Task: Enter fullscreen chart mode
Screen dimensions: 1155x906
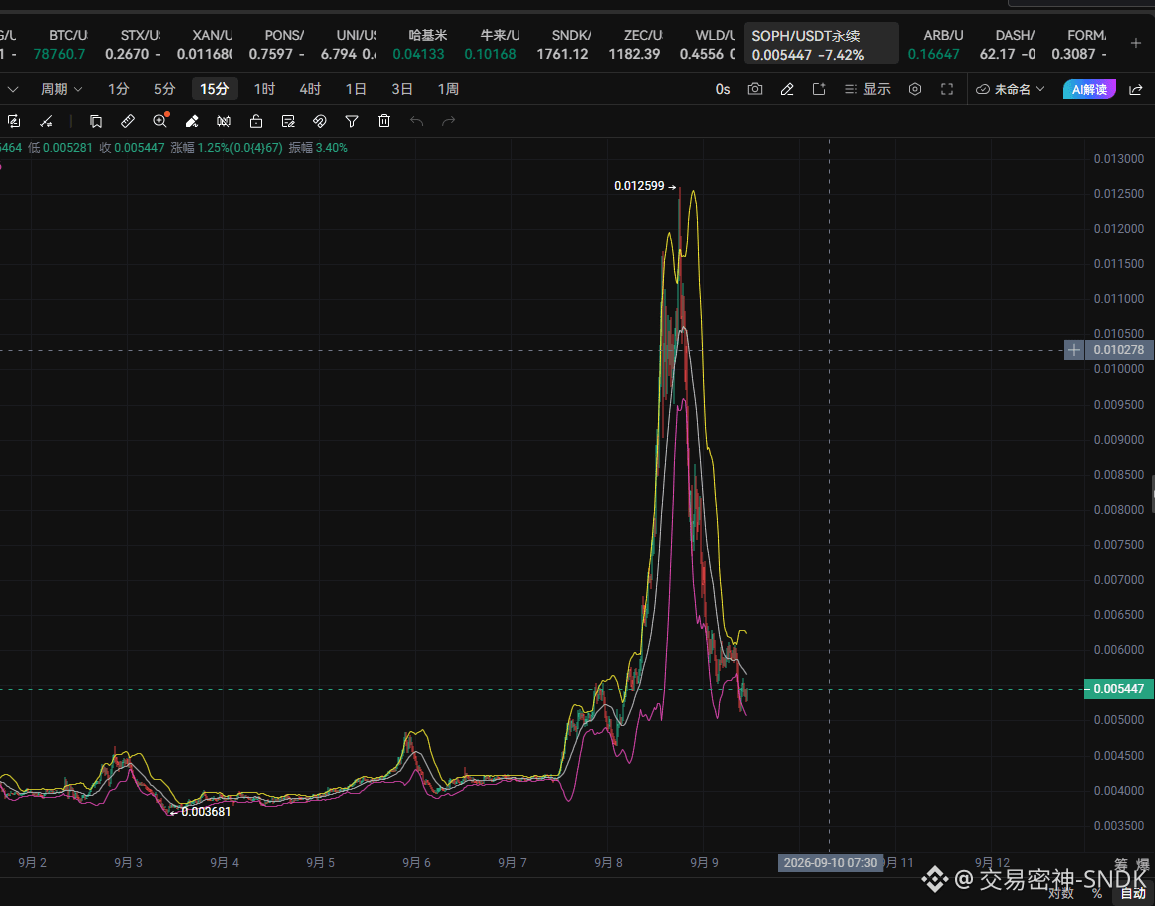Action: [x=947, y=89]
